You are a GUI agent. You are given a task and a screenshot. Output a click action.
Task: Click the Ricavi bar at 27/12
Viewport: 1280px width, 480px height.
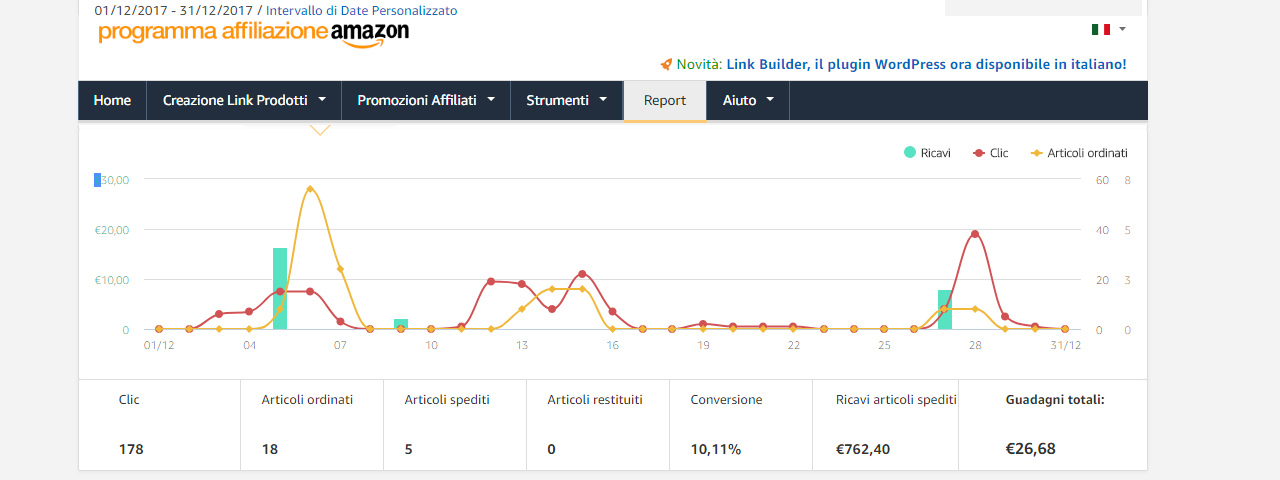click(945, 309)
